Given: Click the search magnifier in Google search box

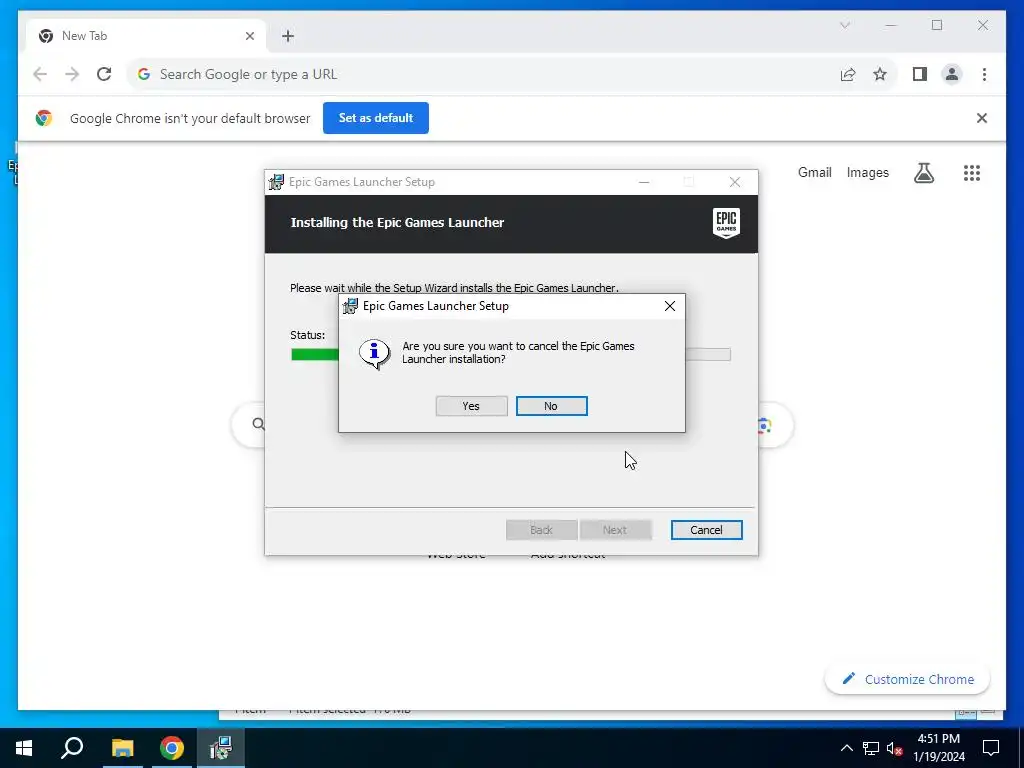Looking at the screenshot, I should [259, 424].
